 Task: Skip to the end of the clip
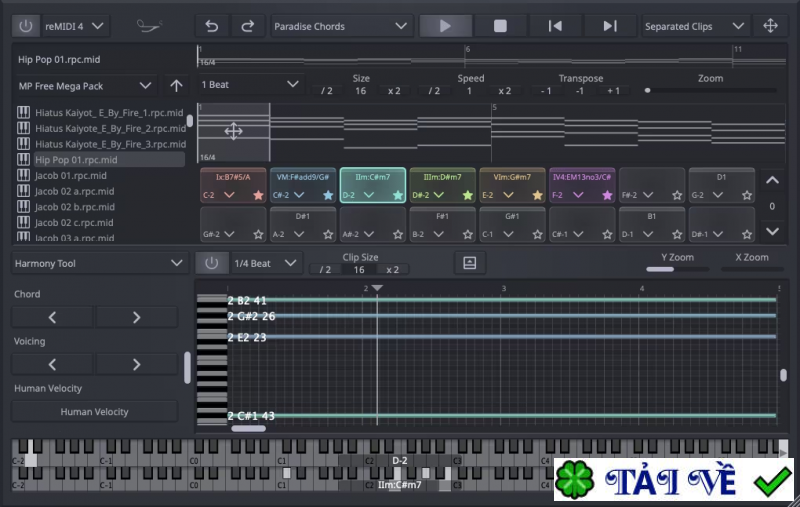click(x=609, y=26)
